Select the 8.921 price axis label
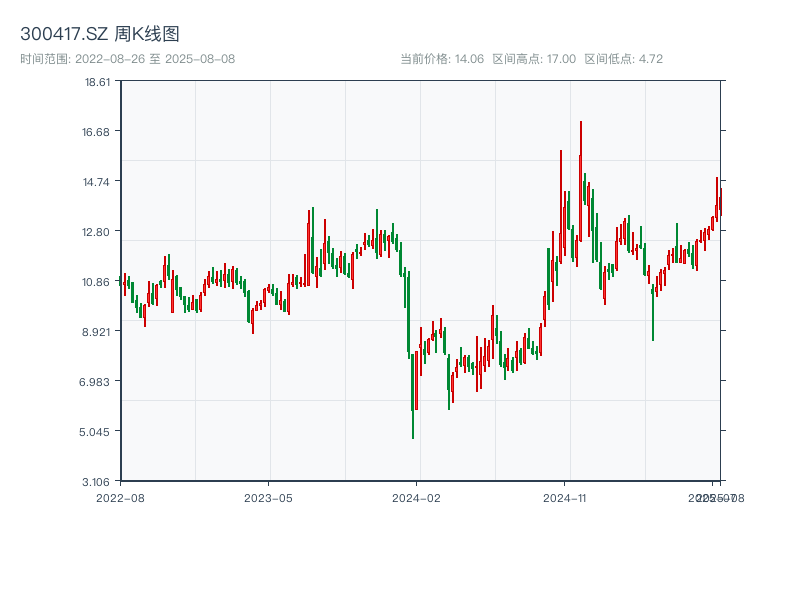800x600 pixels. [98, 332]
